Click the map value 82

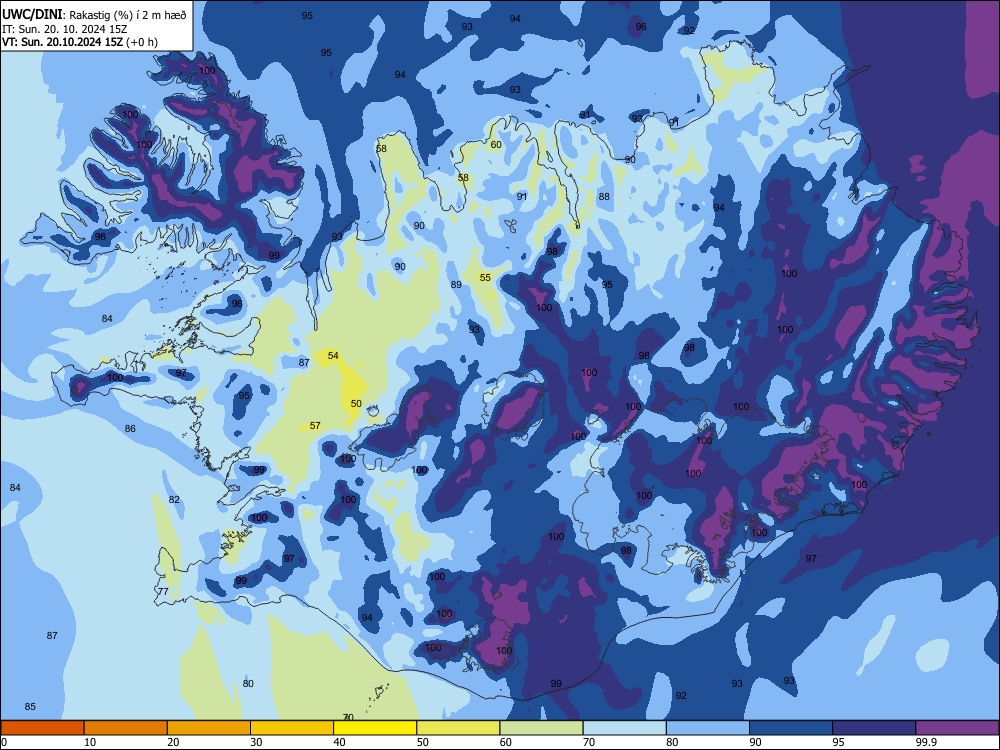pyautogui.click(x=174, y=499)
